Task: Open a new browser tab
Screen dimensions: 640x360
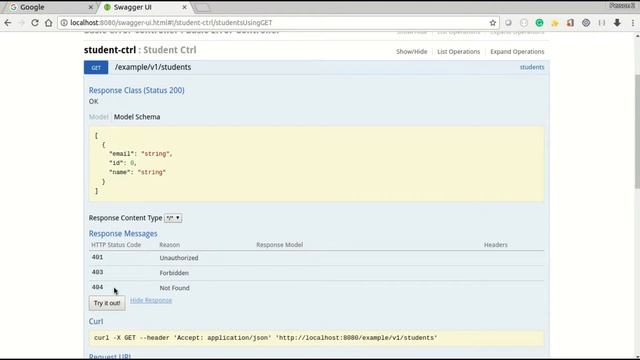Action: (202, 7)
